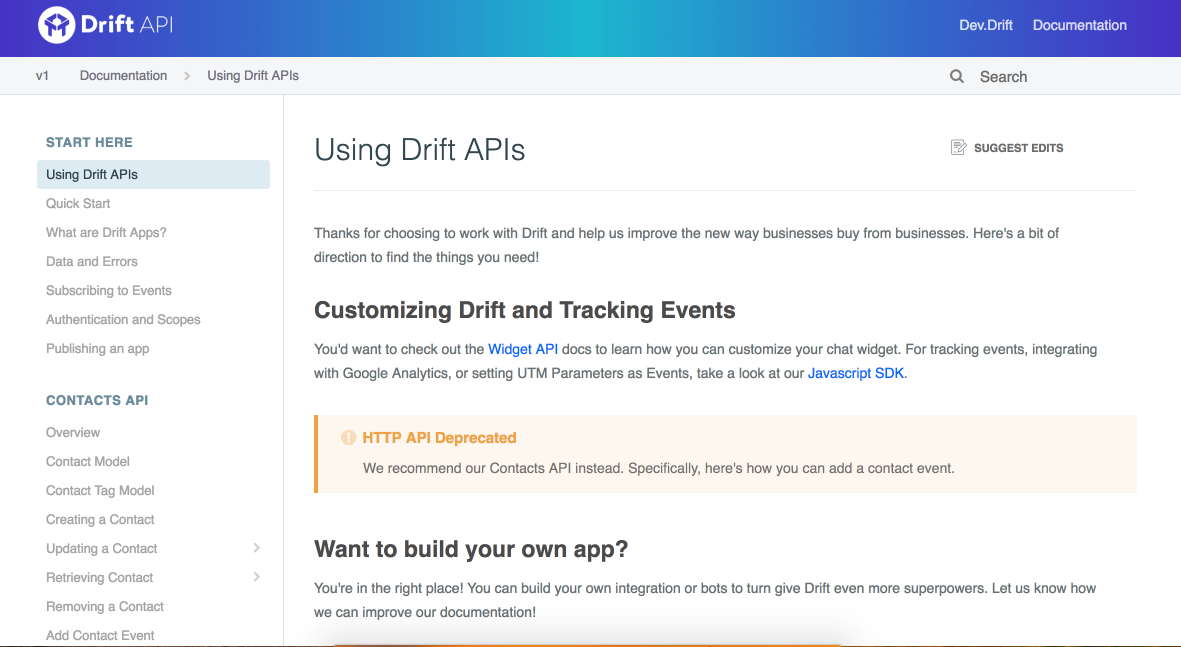This screenshot has height=647, width=1181.
Task: Click the We recommend our Contacts API text
Action: click(x=658, y=468)
